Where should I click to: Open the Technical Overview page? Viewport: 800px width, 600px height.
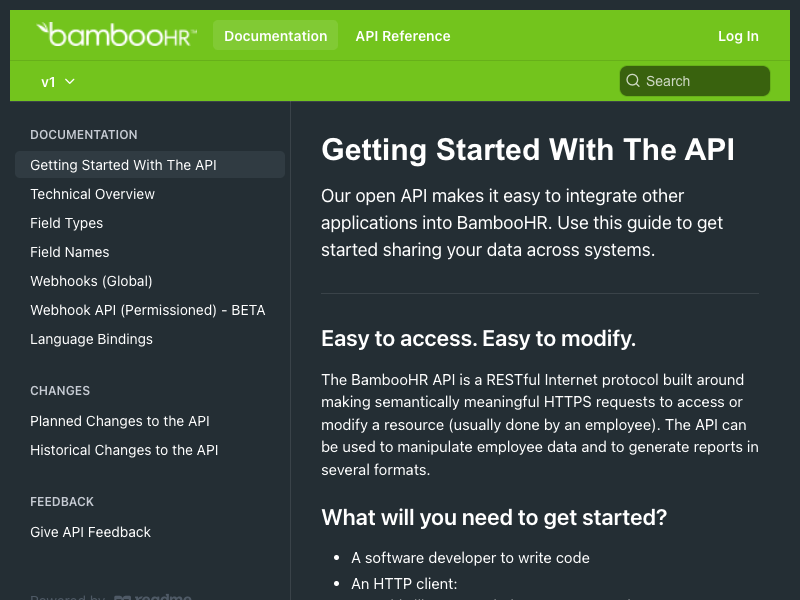92,194
